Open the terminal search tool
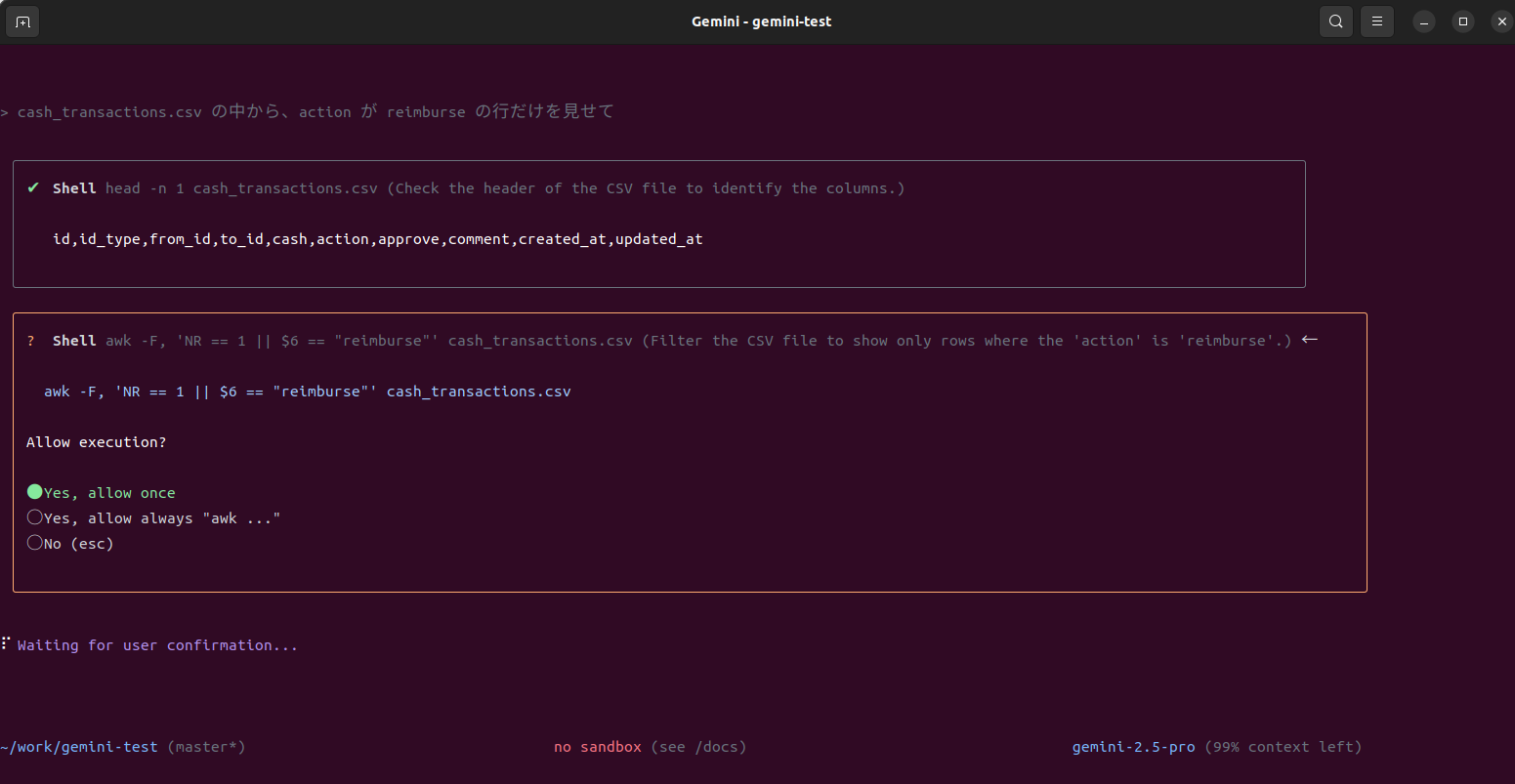The height and width of the screenshot is (784, 1515). click(x=1335, y=21)
